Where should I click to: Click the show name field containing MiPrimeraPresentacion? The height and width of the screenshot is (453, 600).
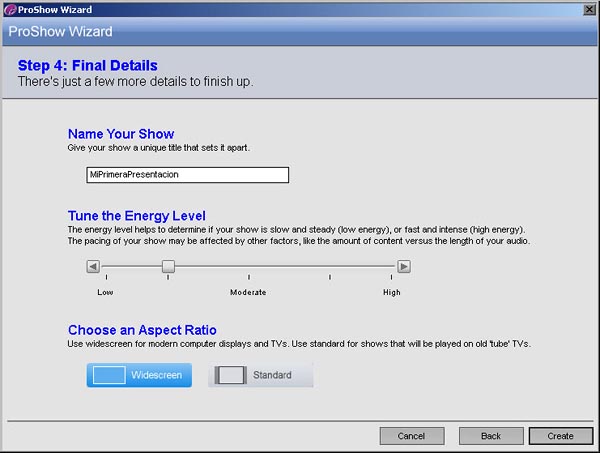(x=188, y=175)
